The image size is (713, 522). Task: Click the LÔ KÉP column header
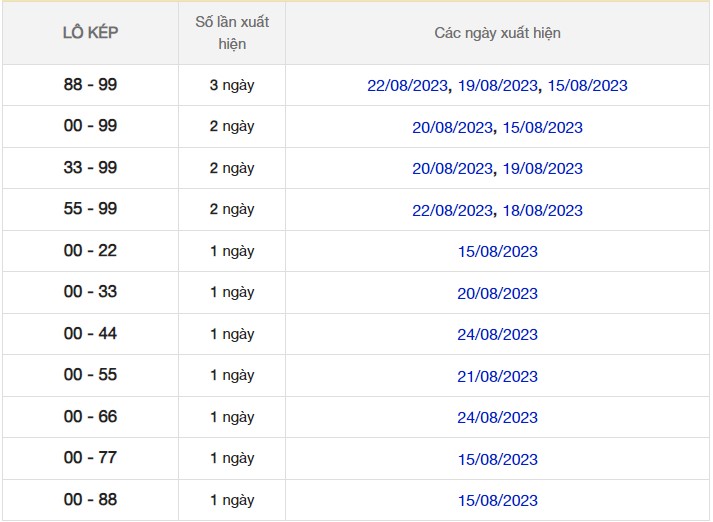click(90, 33)
